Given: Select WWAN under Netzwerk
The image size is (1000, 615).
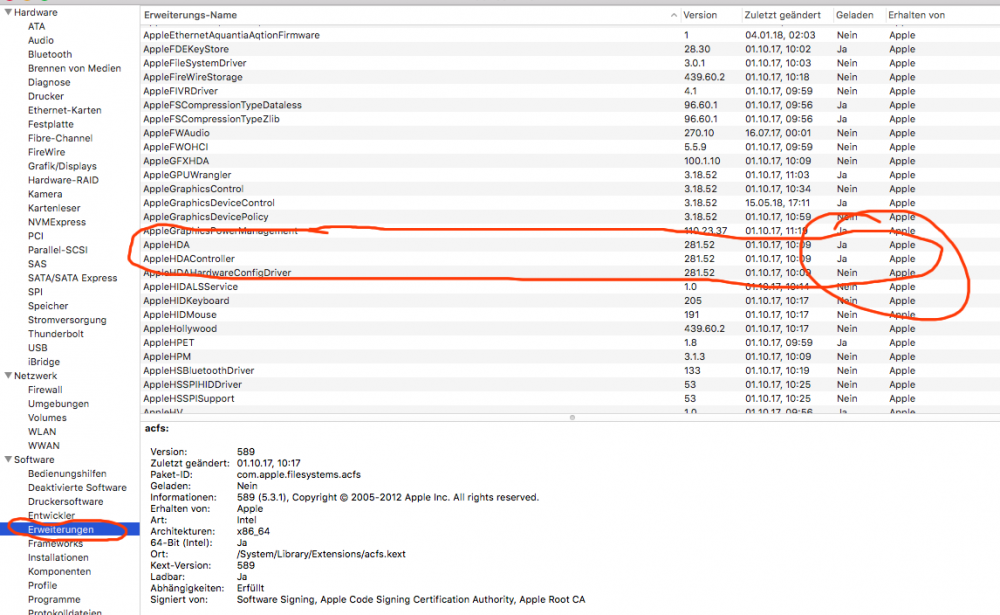Looking at the screenshot, I should (43, 446).
